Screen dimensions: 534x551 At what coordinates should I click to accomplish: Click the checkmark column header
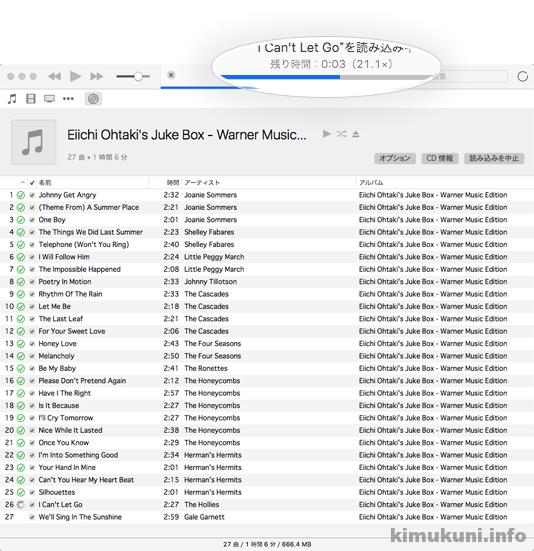[x=32, y=182]
